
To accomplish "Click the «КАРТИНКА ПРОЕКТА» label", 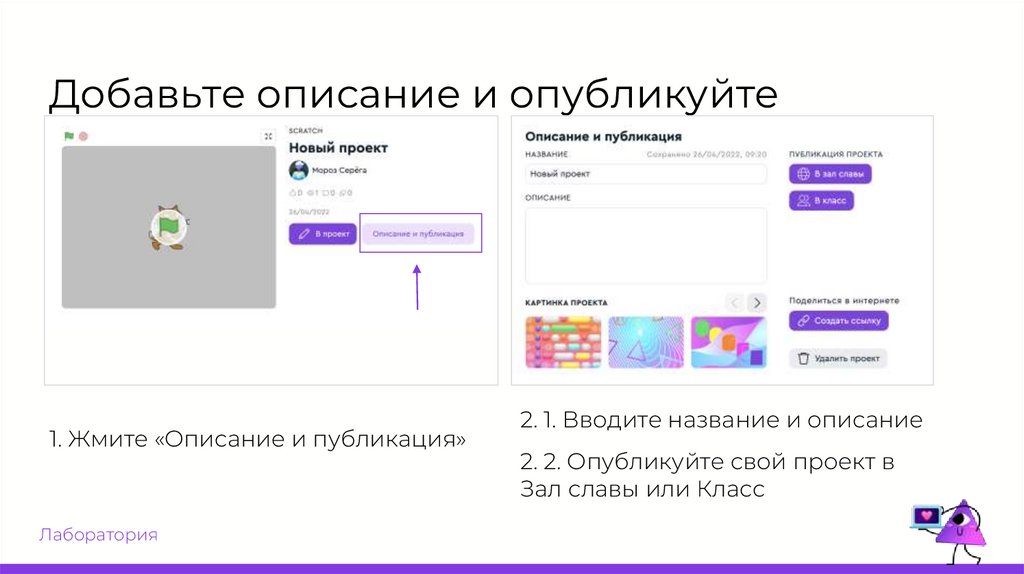I will coord(566,303).
